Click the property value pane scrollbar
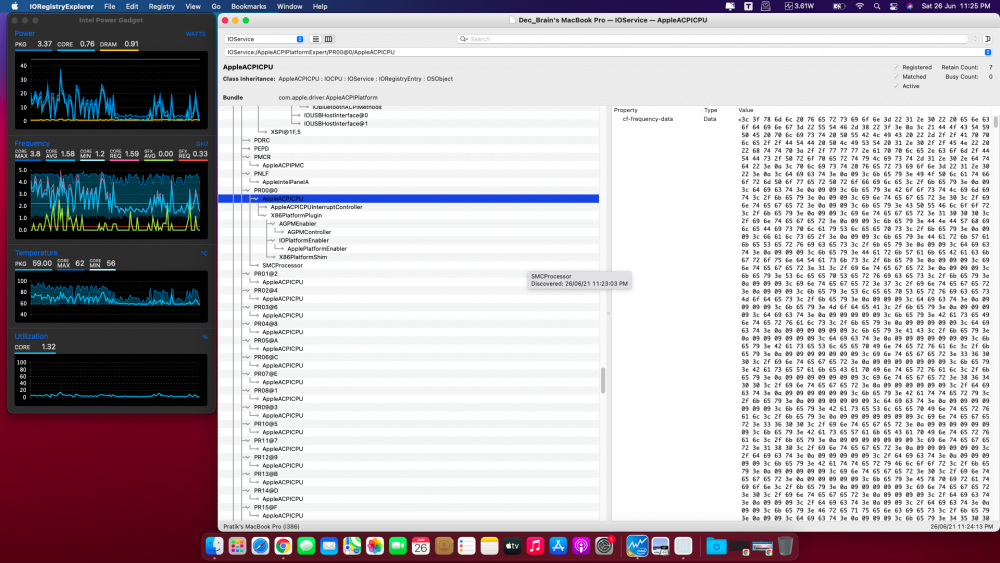1000x563 pixels. [996, 121]
